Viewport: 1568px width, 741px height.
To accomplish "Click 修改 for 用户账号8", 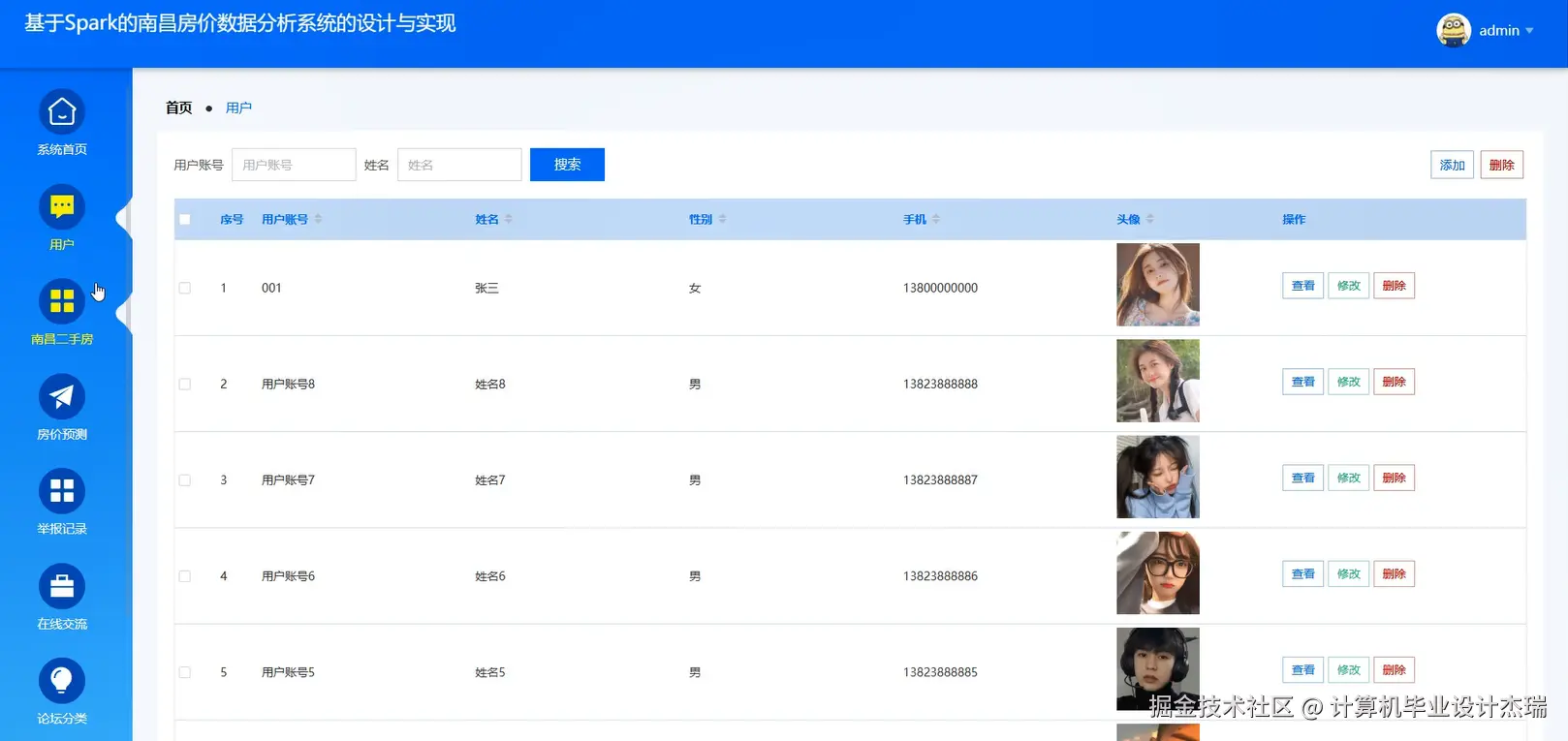I will pyautogui.click(x=1348, y=382).
